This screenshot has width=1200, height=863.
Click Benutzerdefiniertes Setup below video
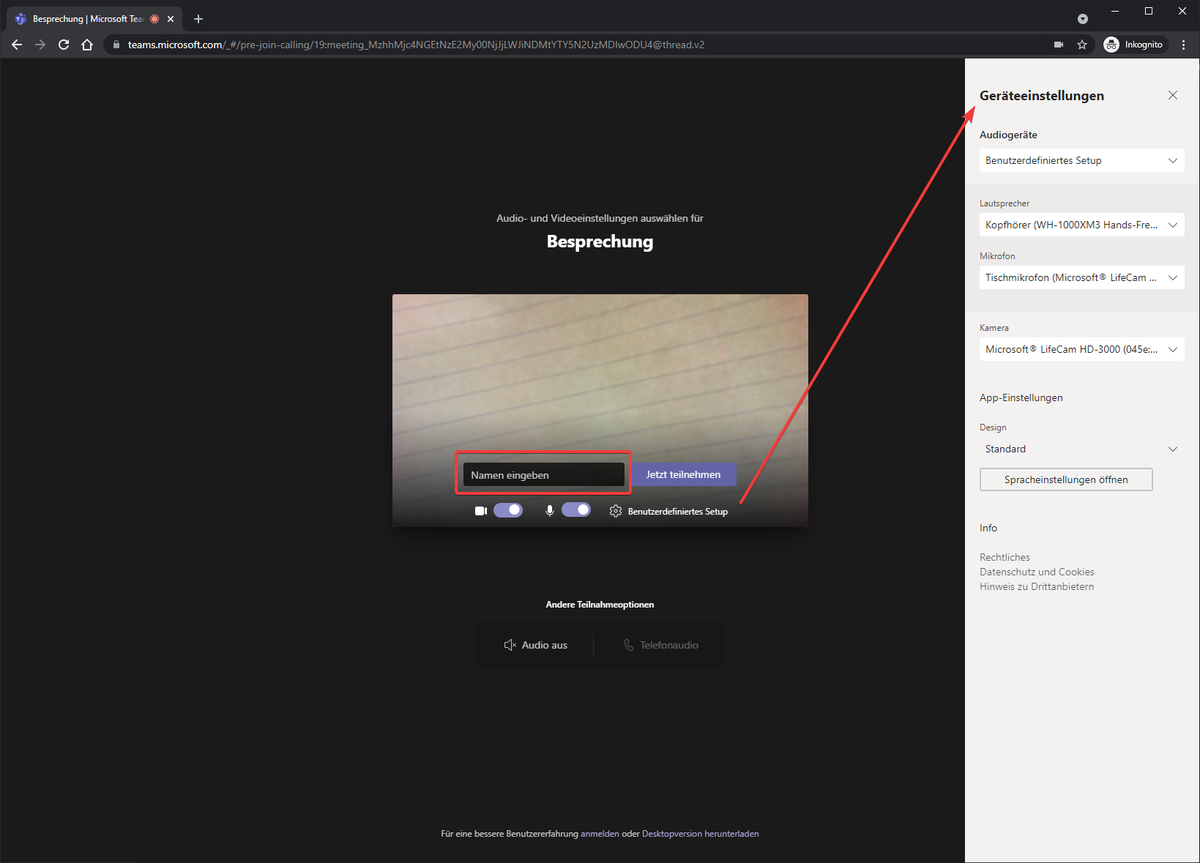(x=678, y=511)
